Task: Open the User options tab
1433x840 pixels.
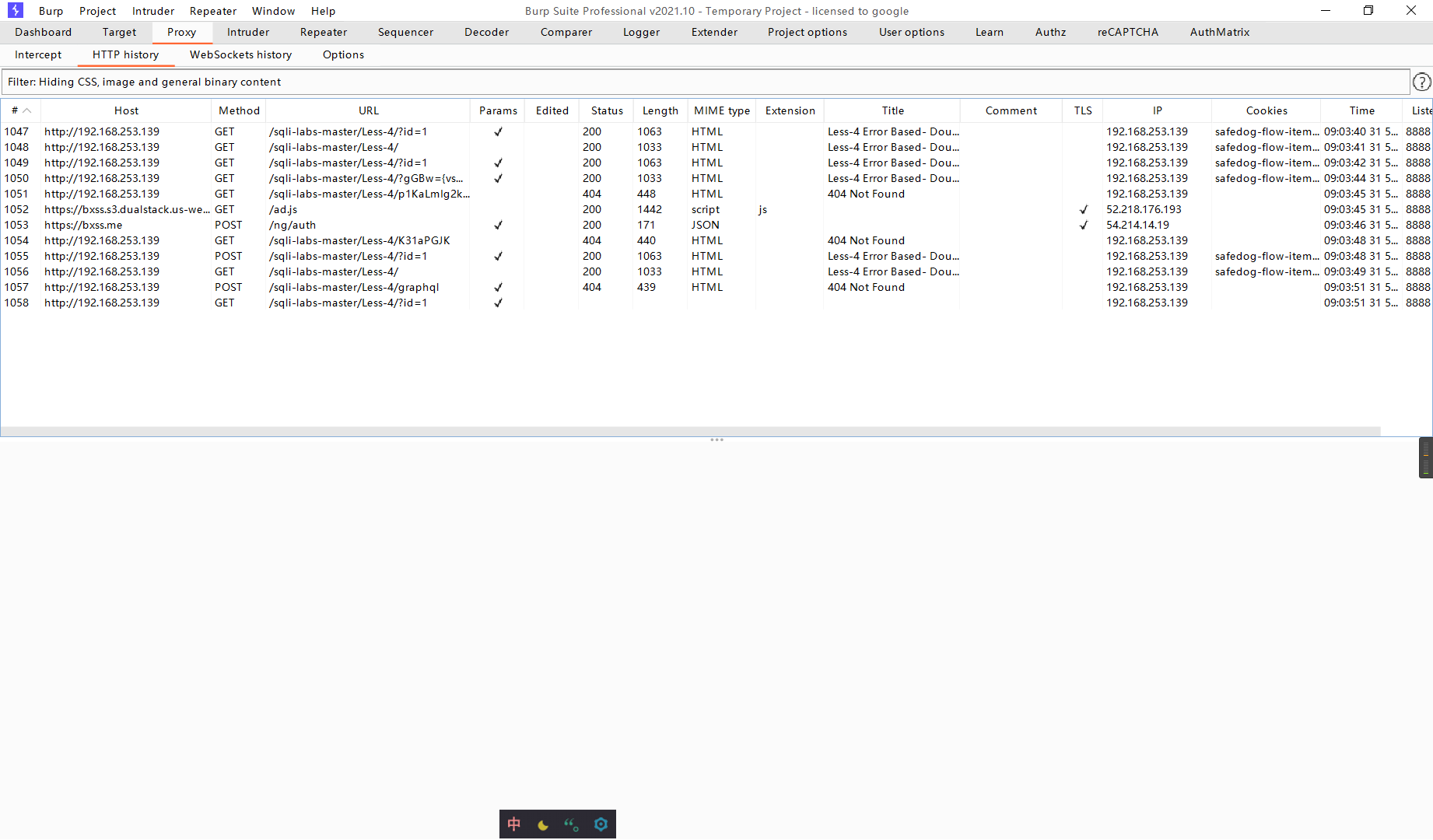Action: click(912, 32)
